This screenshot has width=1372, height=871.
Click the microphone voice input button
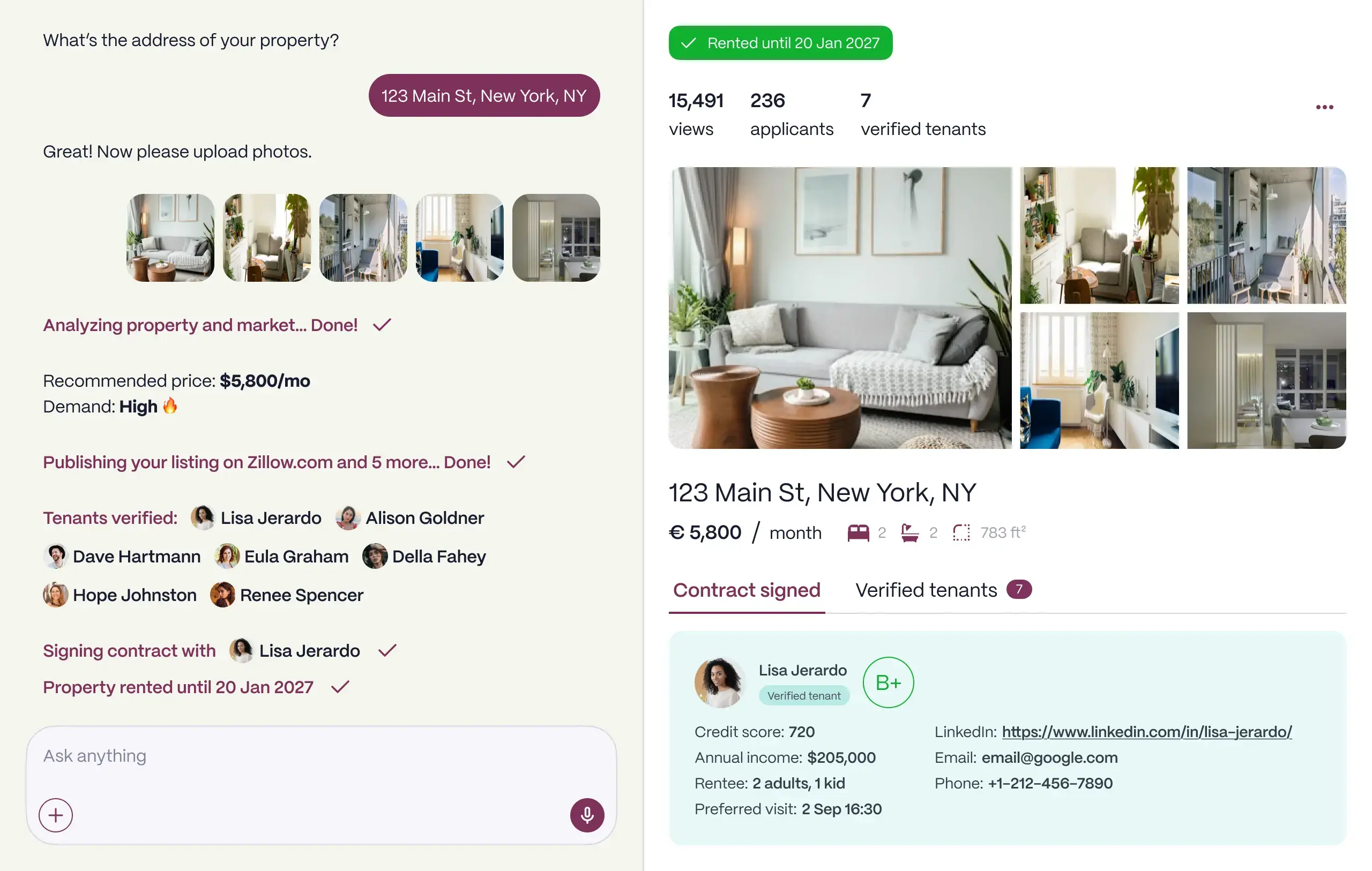587,815
